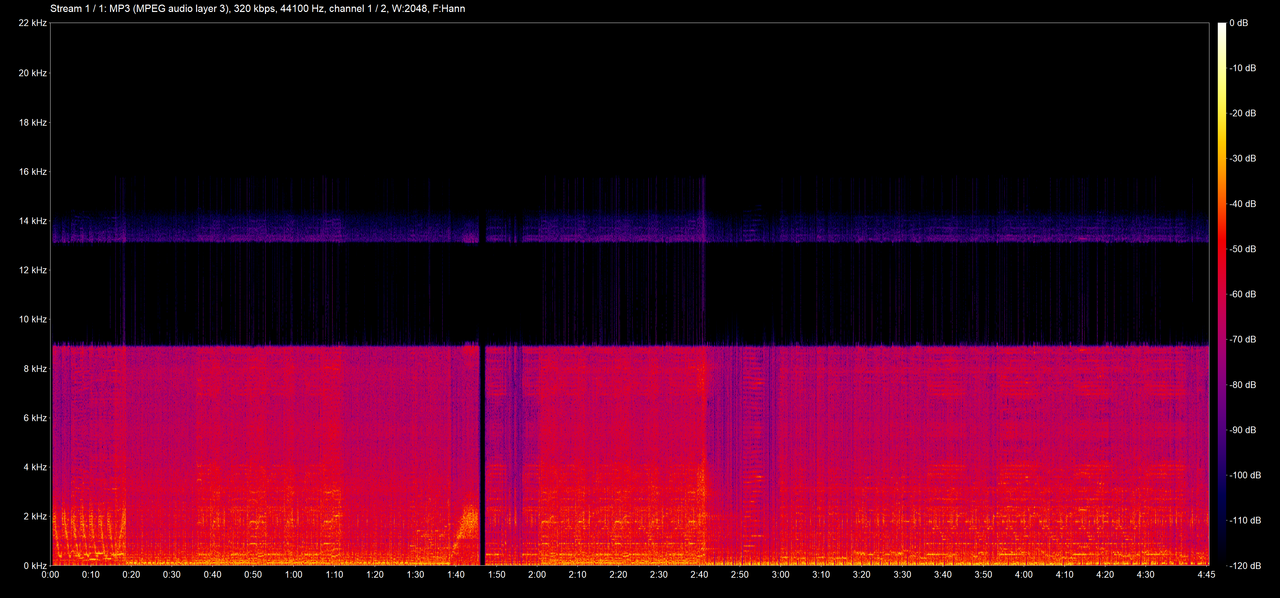This screenshot has width=1280, height=598.
Task: Select the 4:30 time label
Action: pyautogui.click(x=1146, y=576)
